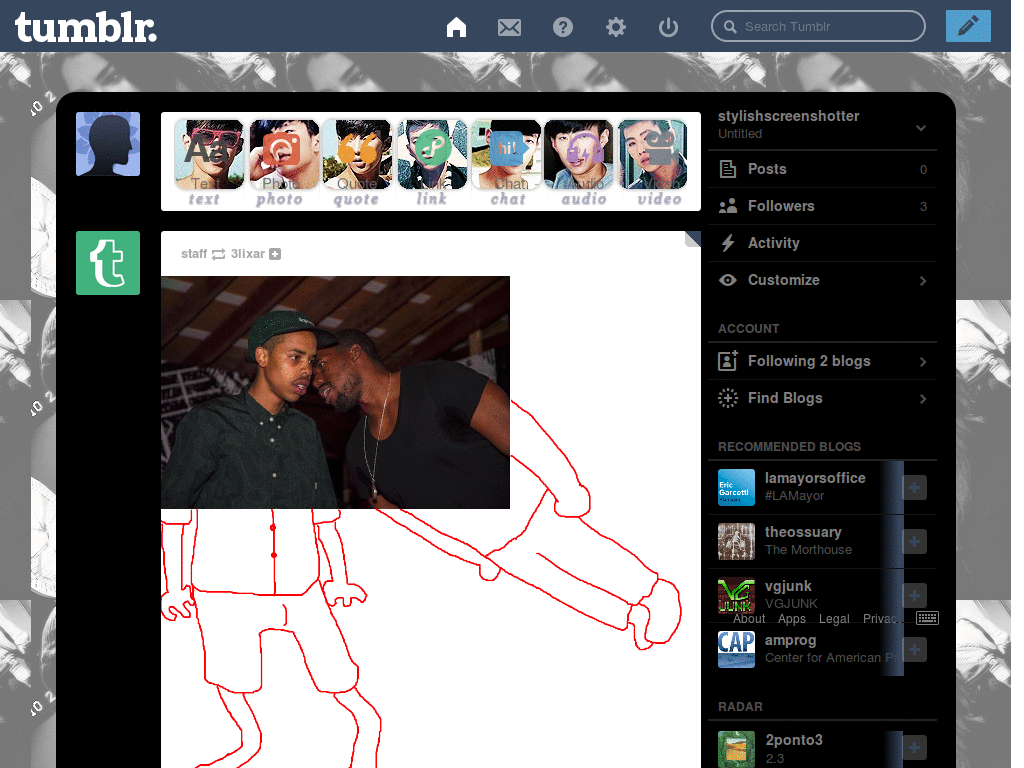Screen dimensions: 1024x768
Task: Click the blue pencil compose button
Action: (968, 26)
